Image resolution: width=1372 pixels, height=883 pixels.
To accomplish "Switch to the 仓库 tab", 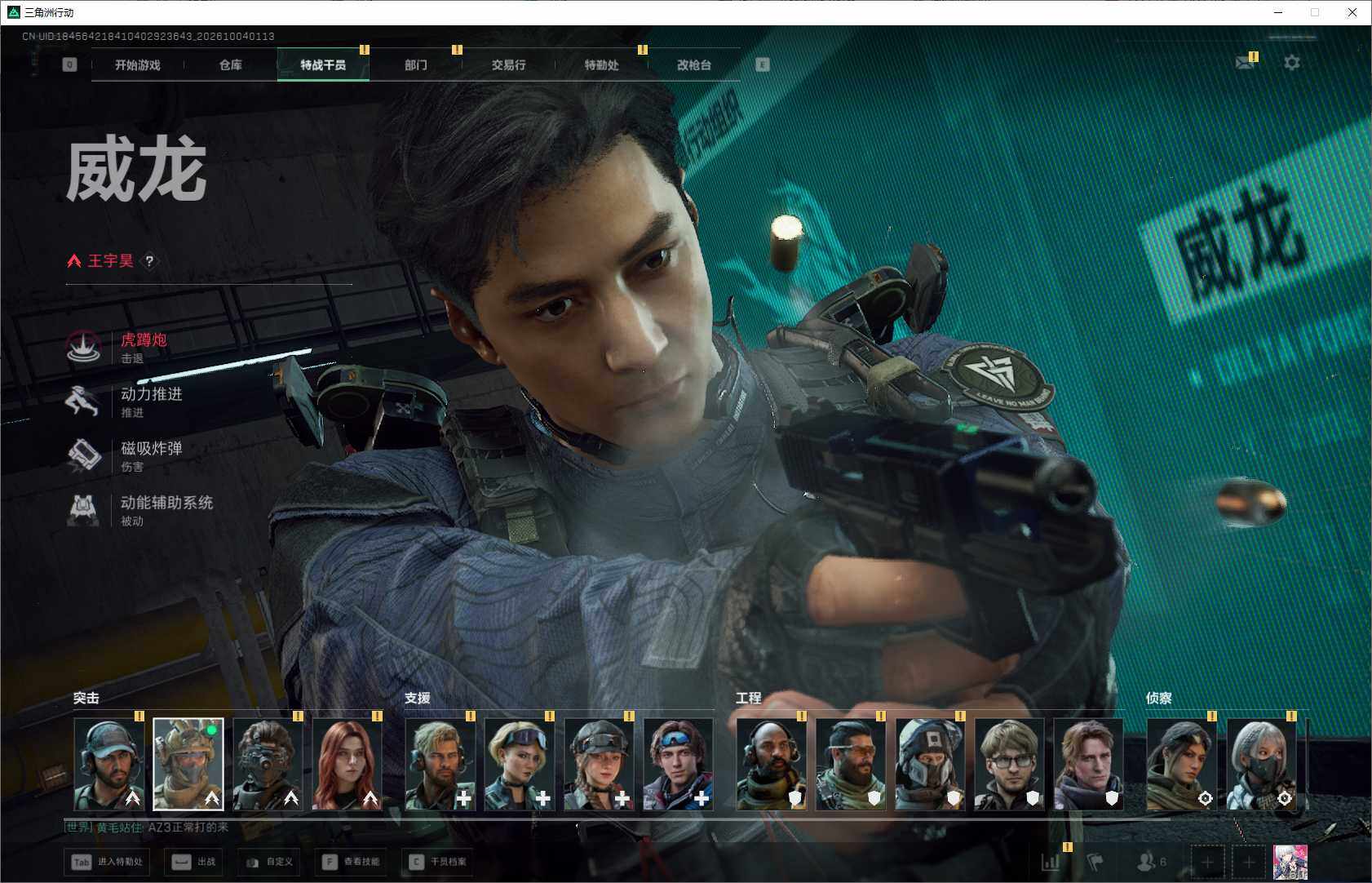I will [x=231, y=64].
